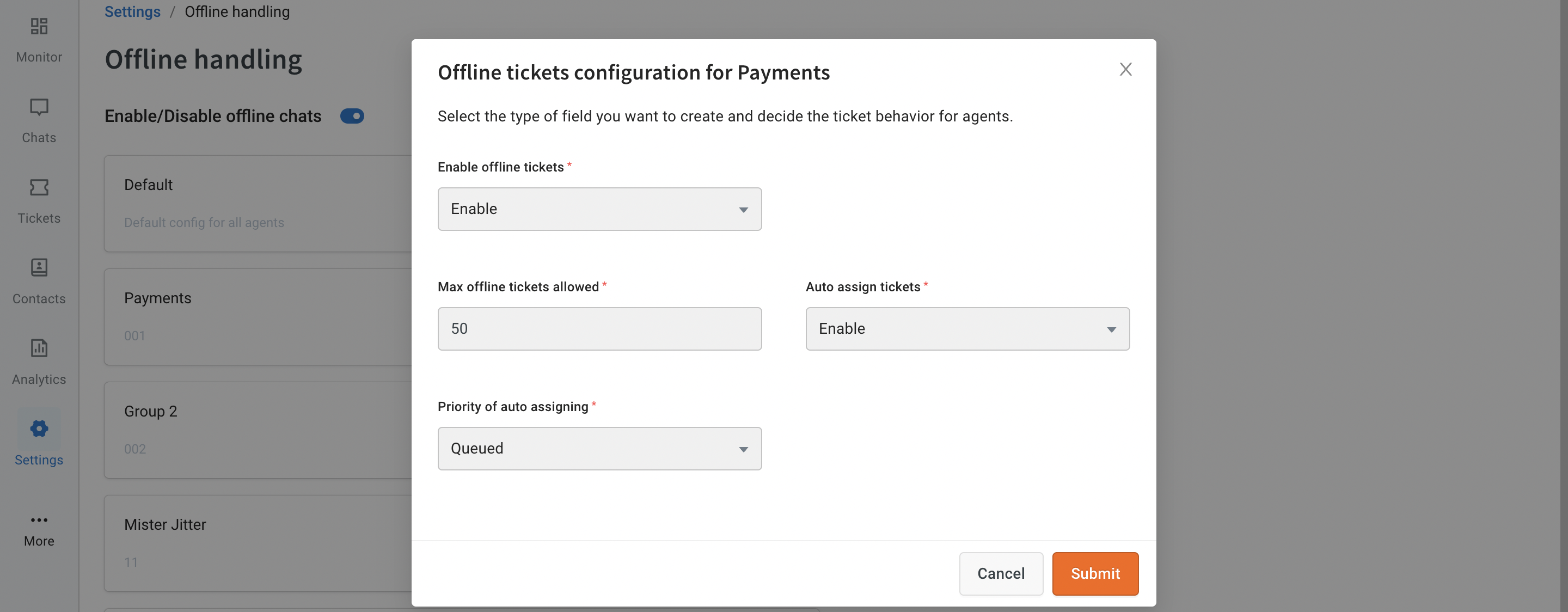Submit the offline tickets configuration
This screenshot has width=1568, height=612.
pos(1095,574)
